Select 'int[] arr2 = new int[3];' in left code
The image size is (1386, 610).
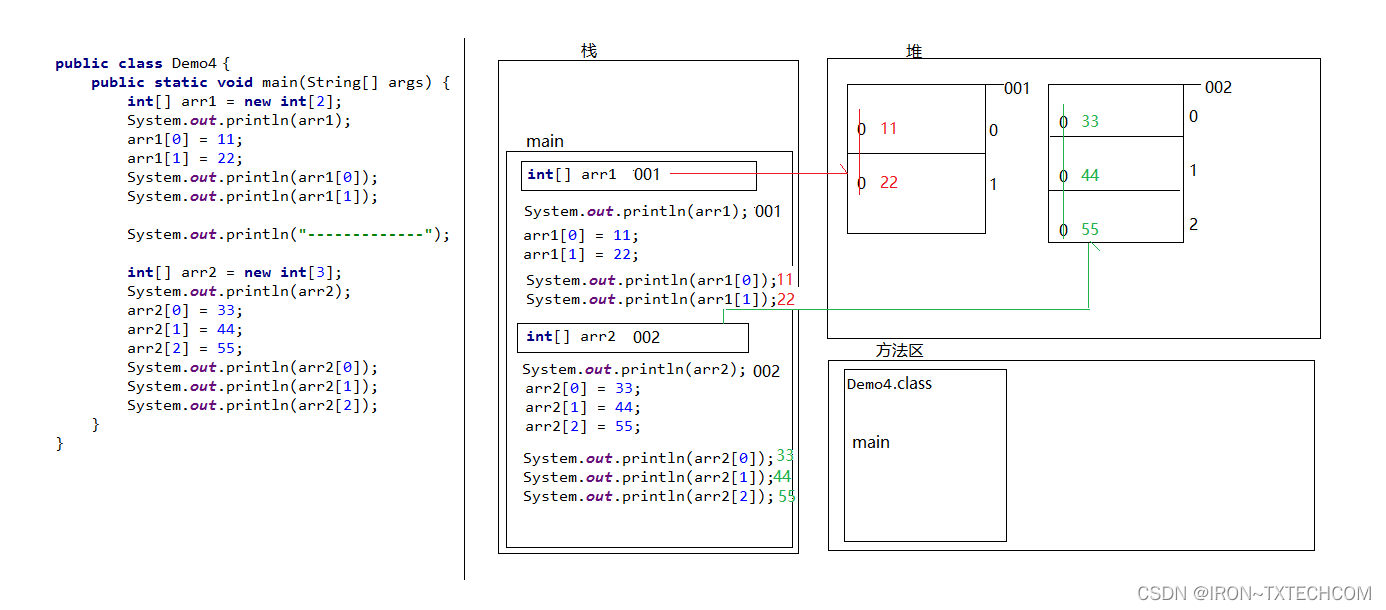coord(234,272)
